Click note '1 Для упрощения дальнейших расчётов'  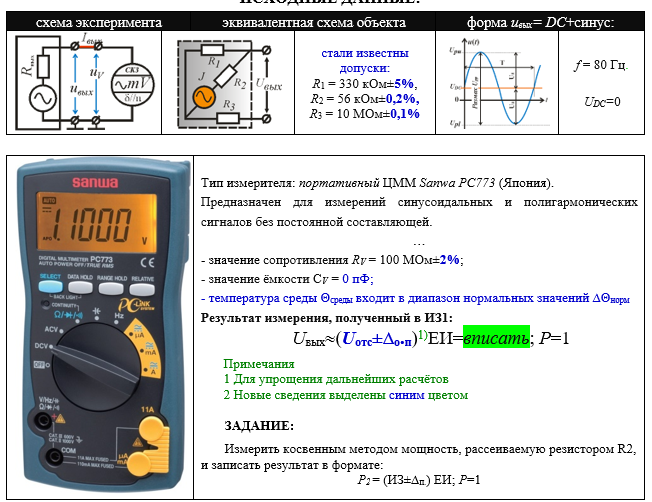[336, 379]
